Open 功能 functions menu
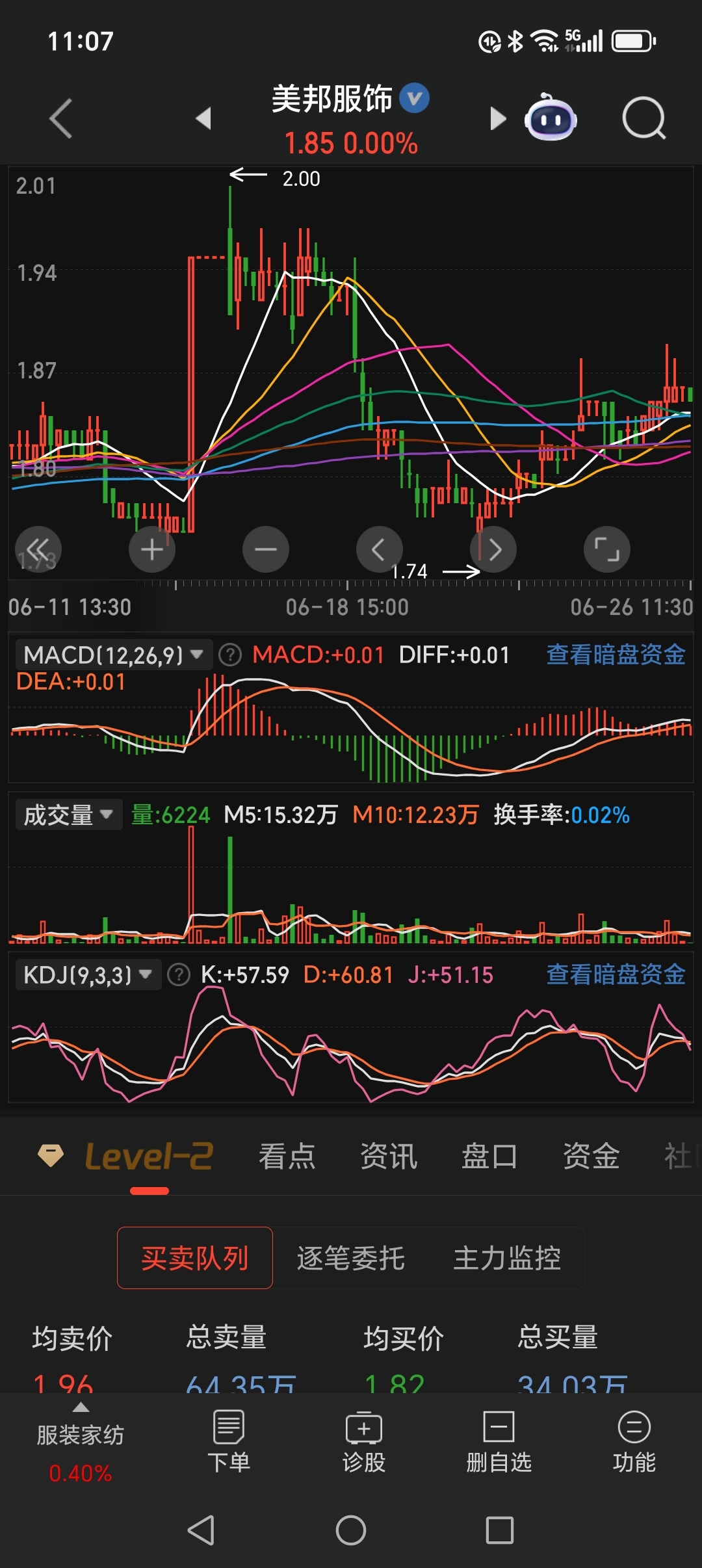The height and width of the screenshot is (1568, 702). tap(634, 1441)
